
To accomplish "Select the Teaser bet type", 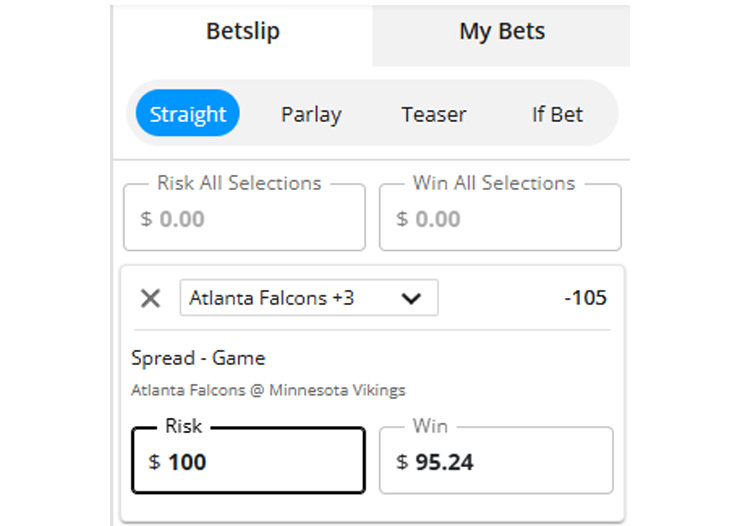I will click(x=434, y=114).
